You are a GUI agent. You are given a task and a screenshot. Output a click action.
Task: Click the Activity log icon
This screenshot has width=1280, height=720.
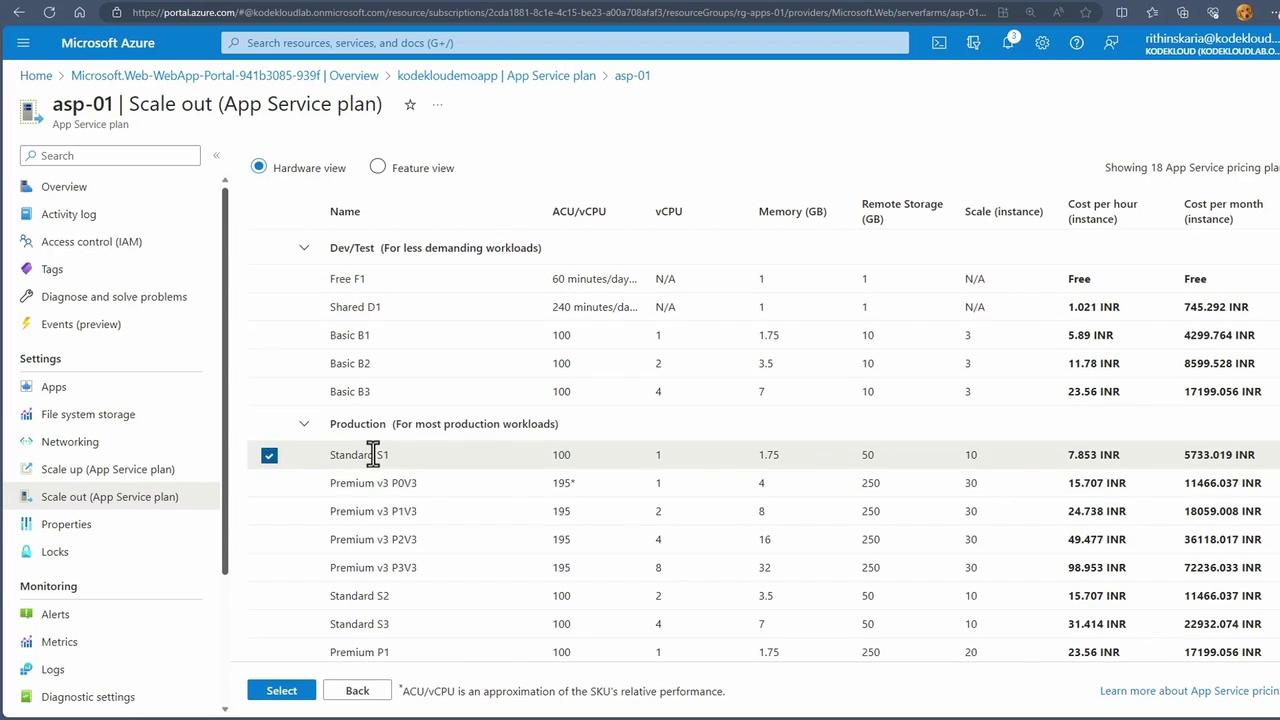coord(27,214)
